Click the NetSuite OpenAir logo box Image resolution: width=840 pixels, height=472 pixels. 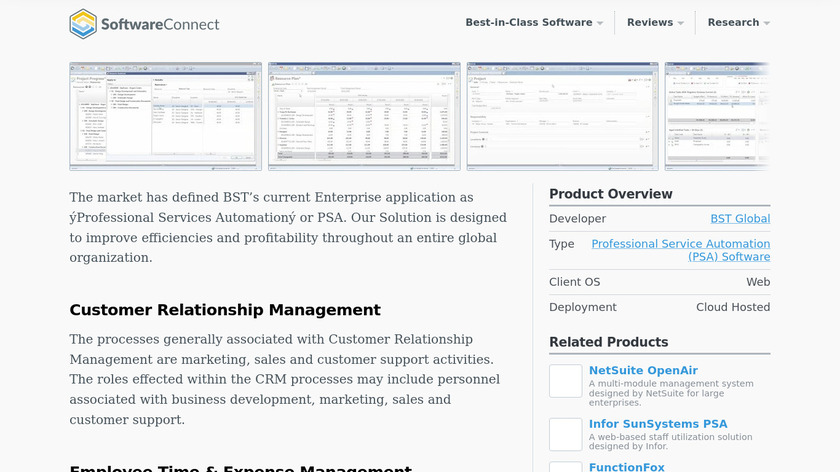(565, 381)
